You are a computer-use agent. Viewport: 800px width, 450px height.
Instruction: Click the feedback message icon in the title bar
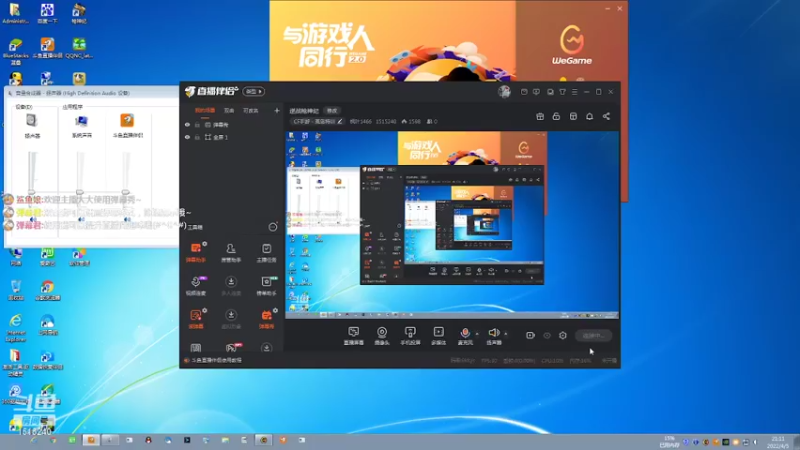coord(536,92)
